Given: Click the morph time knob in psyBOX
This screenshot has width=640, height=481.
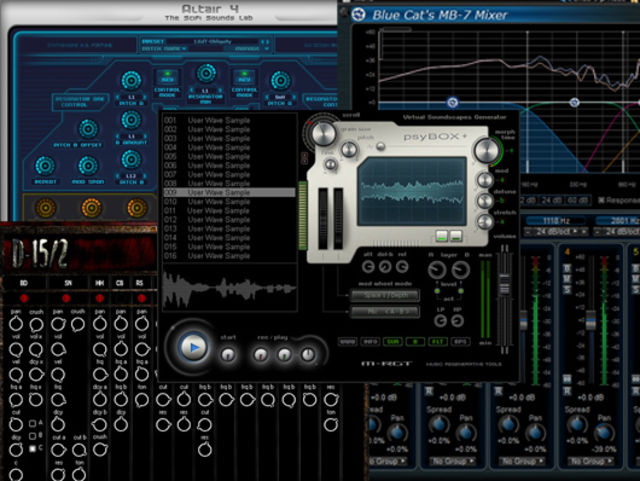Looking at the screenshot, I should pyautogui.click(x=487, y=150).
